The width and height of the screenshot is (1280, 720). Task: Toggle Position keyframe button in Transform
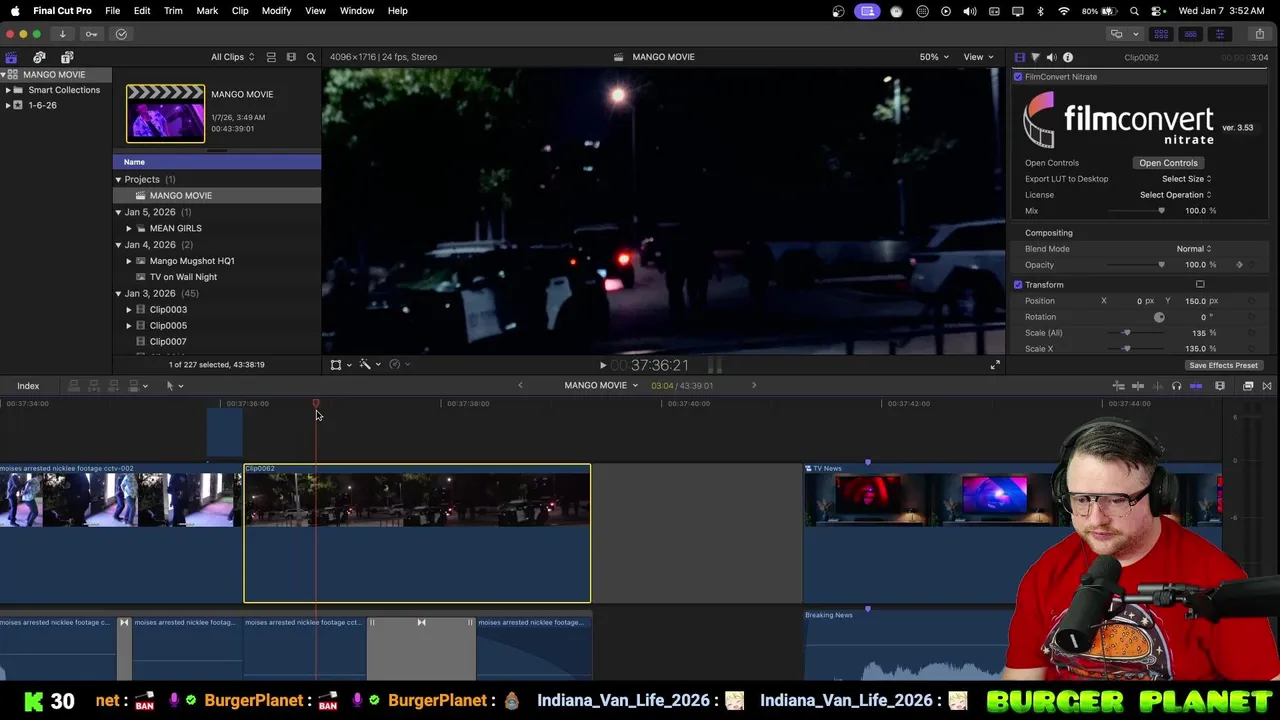(1251, 301)
